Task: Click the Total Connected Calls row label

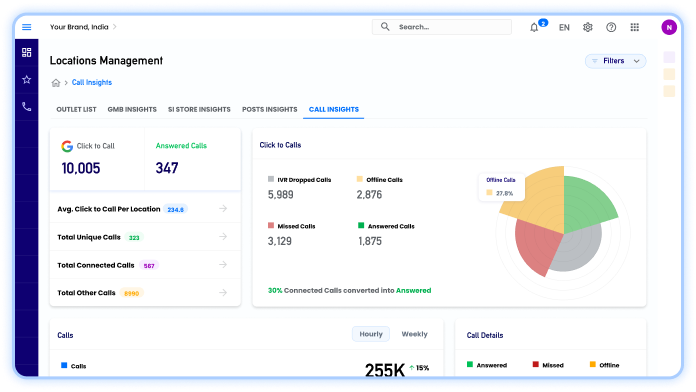Action: [x=95, y=265]
